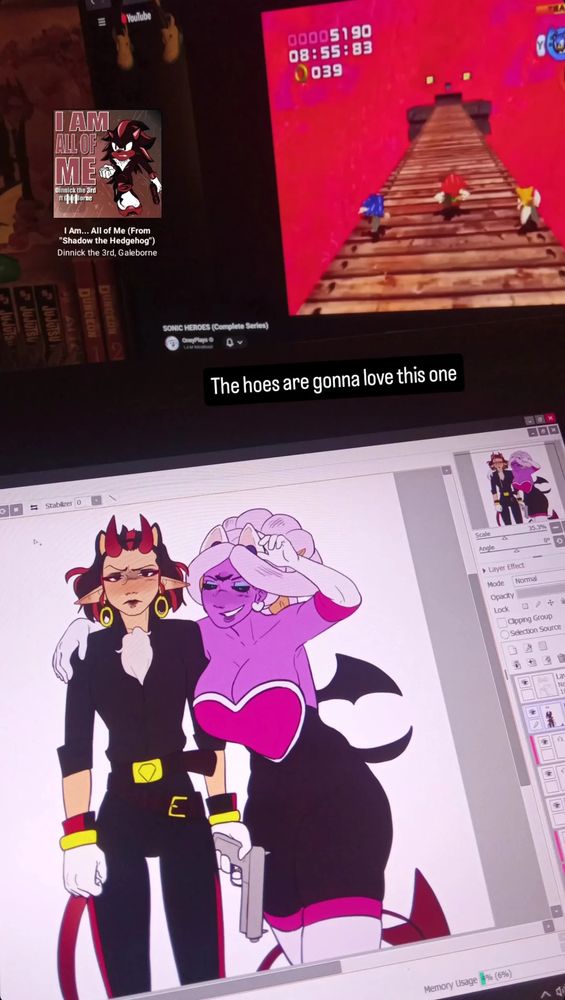Image resolution: width=565 pixels, height=1000 pixels.
Task: Expand the Layer Effect section
Action: tap(504, 567)
